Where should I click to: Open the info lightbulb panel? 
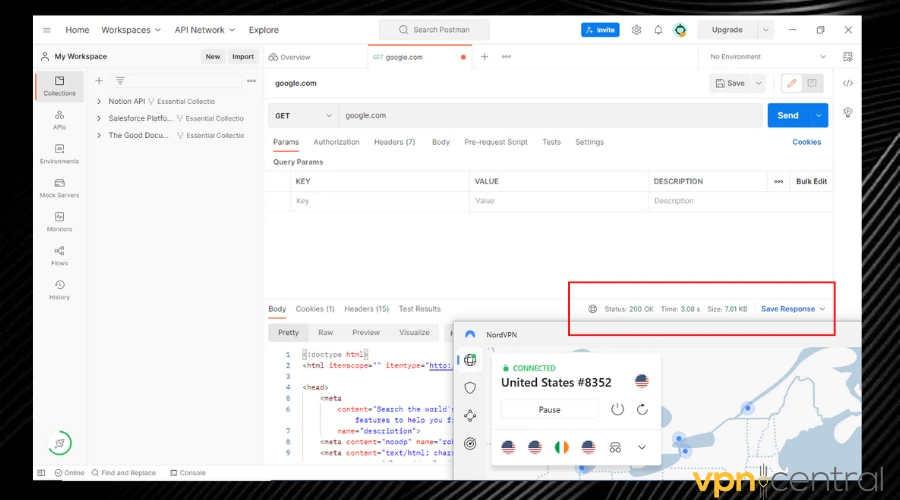coord(848,112)
